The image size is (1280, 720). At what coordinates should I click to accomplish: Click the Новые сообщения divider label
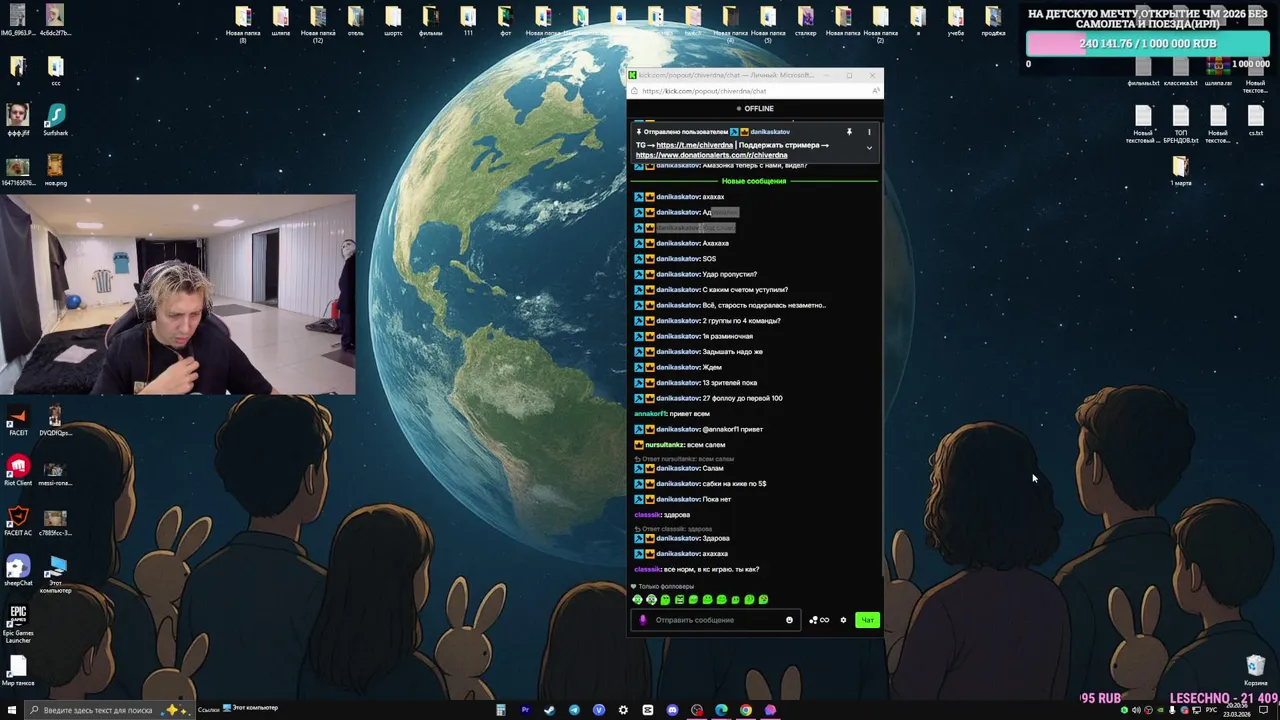[754, 181]
